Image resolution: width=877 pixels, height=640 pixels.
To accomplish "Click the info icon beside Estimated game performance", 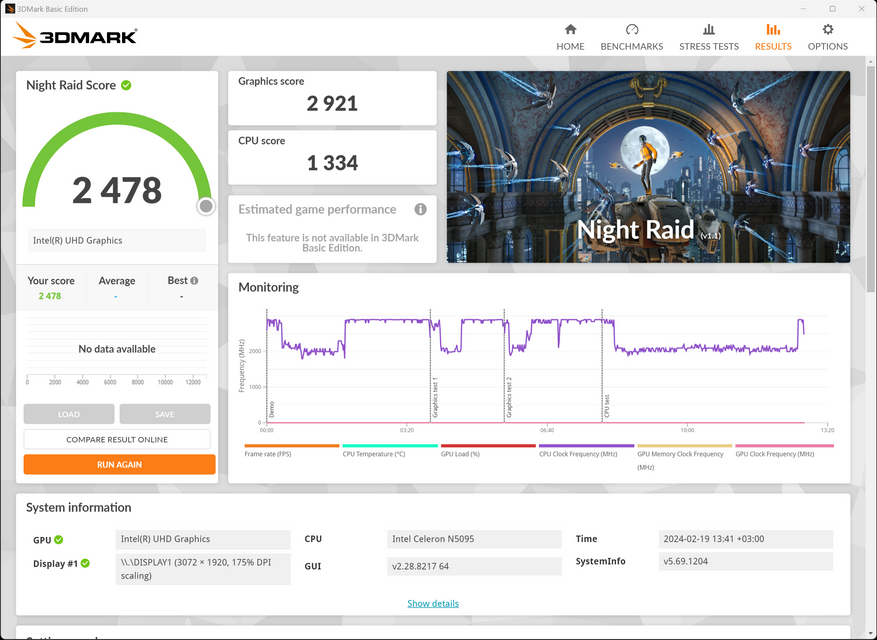I will (420, 209).
